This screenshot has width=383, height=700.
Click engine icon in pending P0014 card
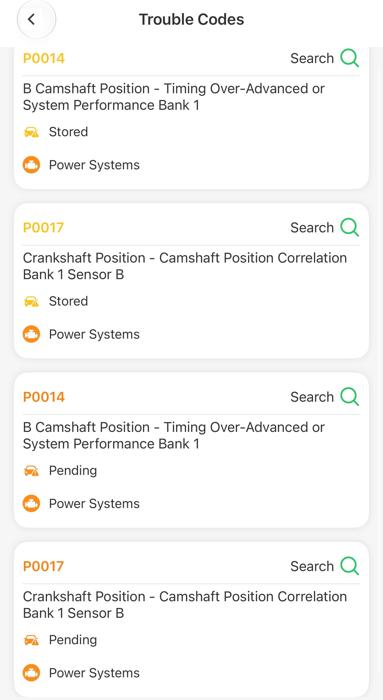(x=31, y=504)
